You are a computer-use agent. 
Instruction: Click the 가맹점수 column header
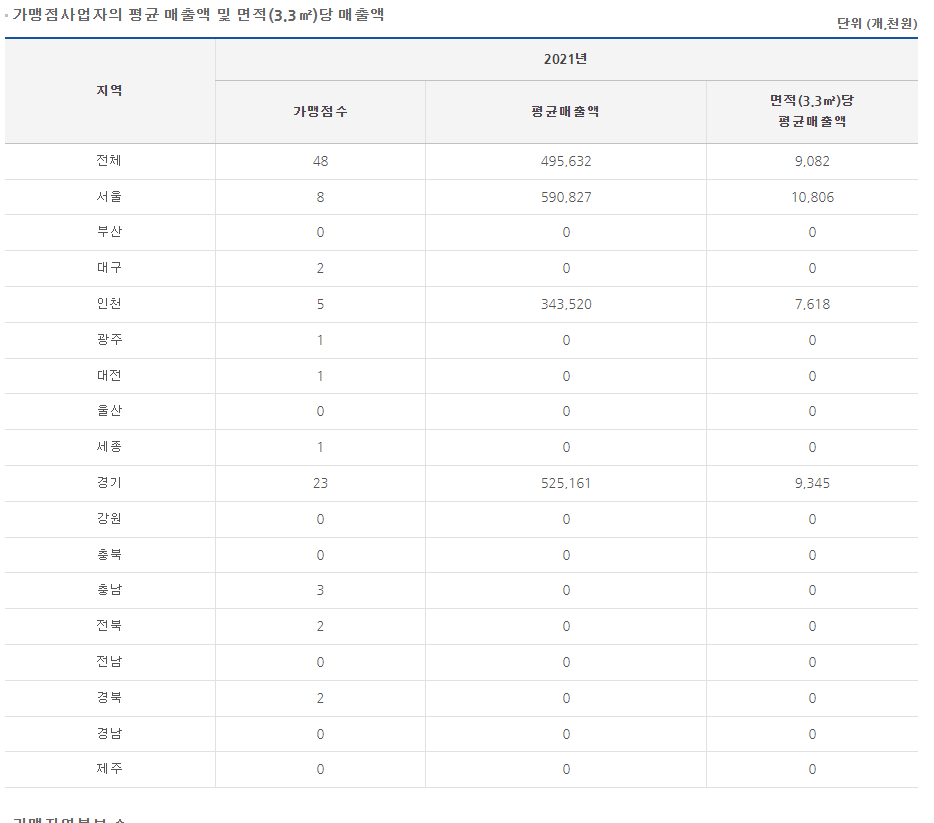(x=320, y=112)
